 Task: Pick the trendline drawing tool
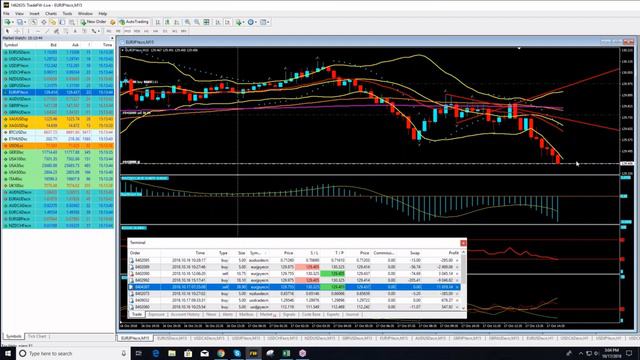(x=47, y=31)
